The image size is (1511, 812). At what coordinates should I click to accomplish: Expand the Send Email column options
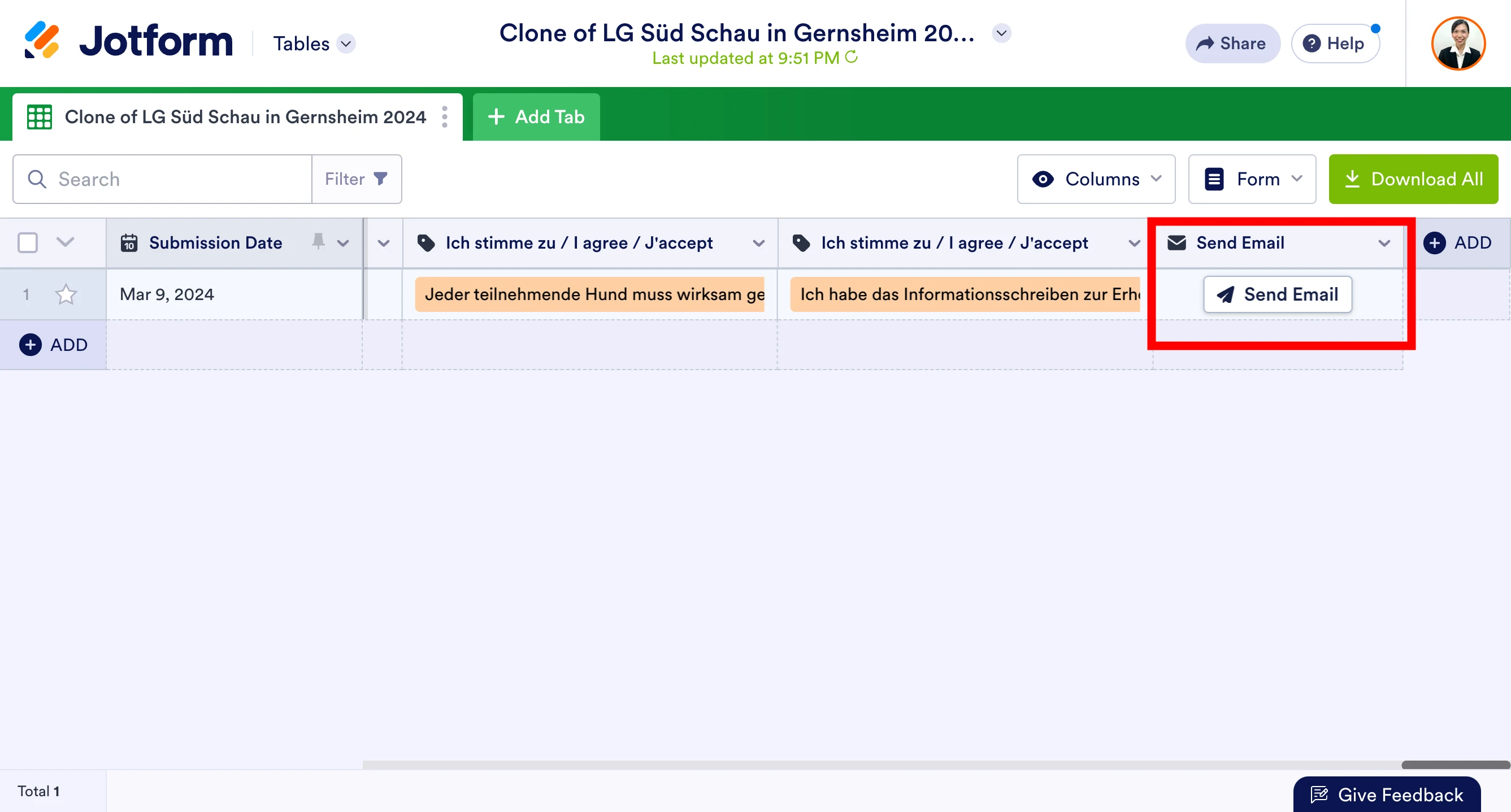tap(1385, 244)
